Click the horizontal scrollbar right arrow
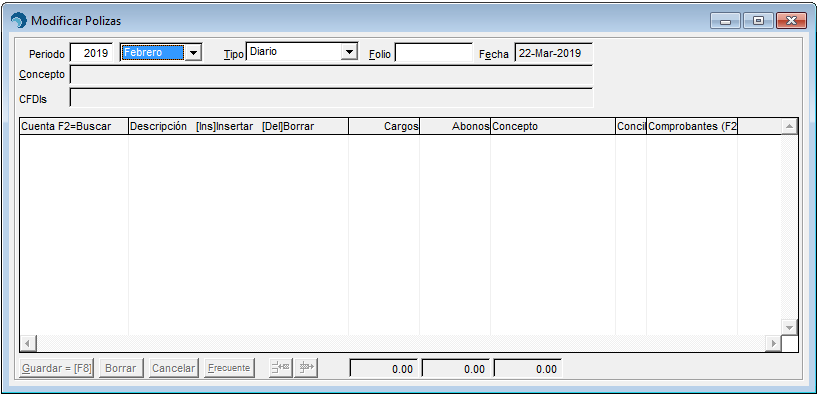 (x=773, y=344)
